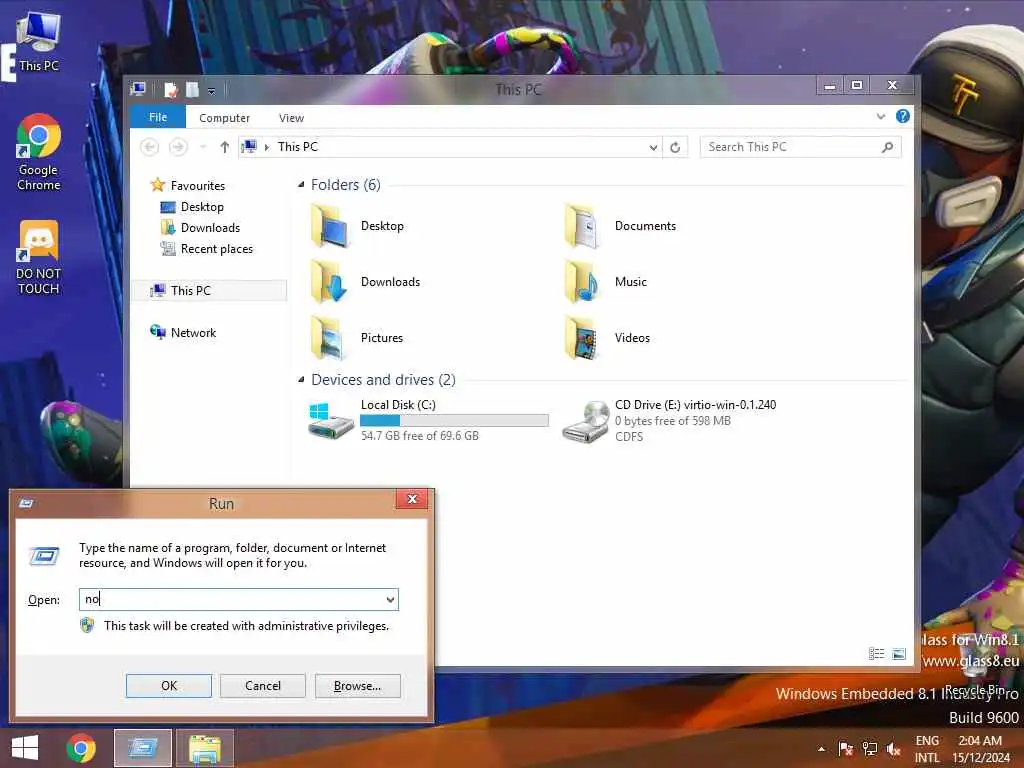Image resolution: width=1024 pixels, height=768 pixels.
Task: Open Explorer help question mark icon
Action: (903, 116)
